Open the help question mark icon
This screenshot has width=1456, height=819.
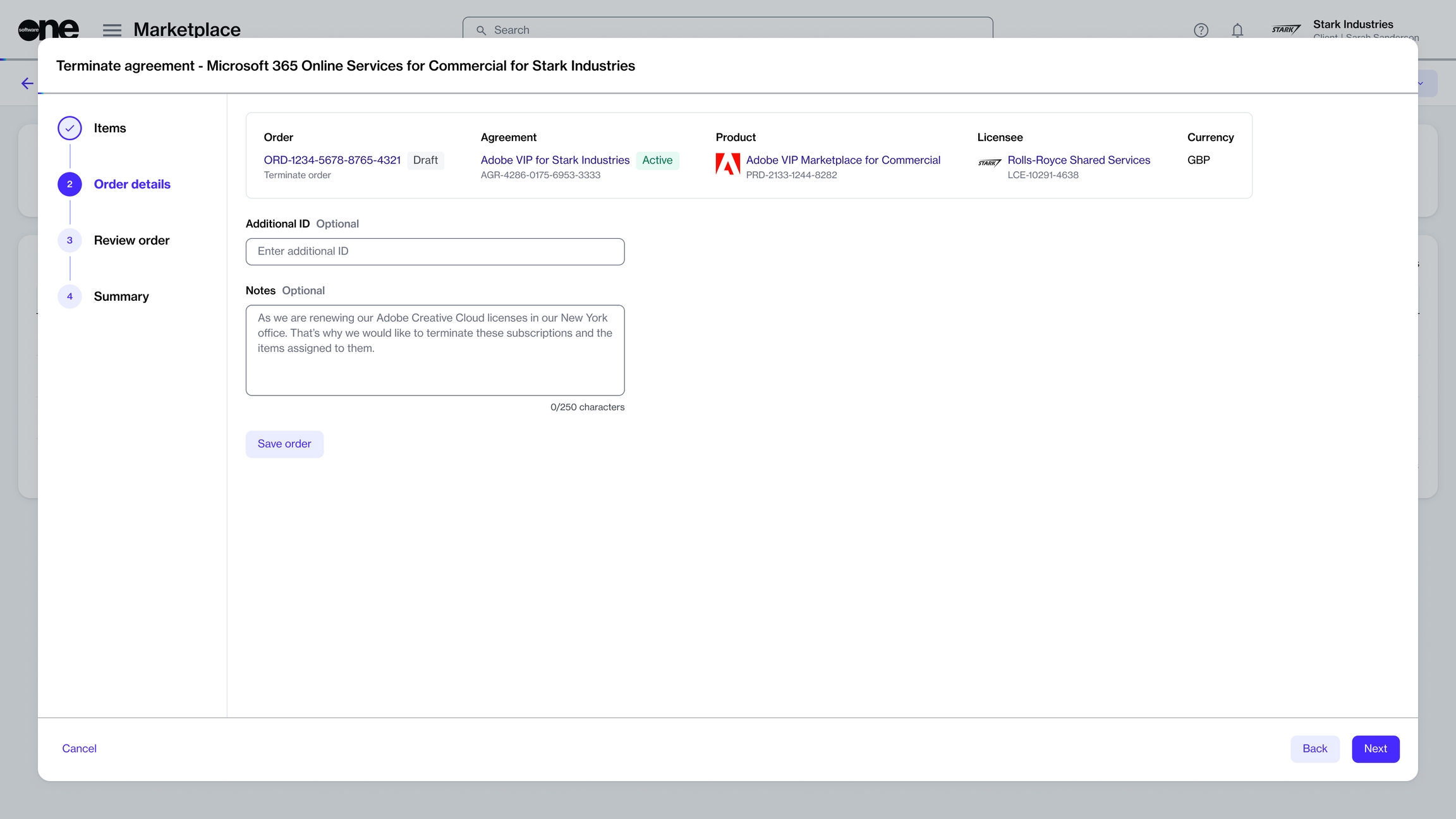click(1201, 30)
